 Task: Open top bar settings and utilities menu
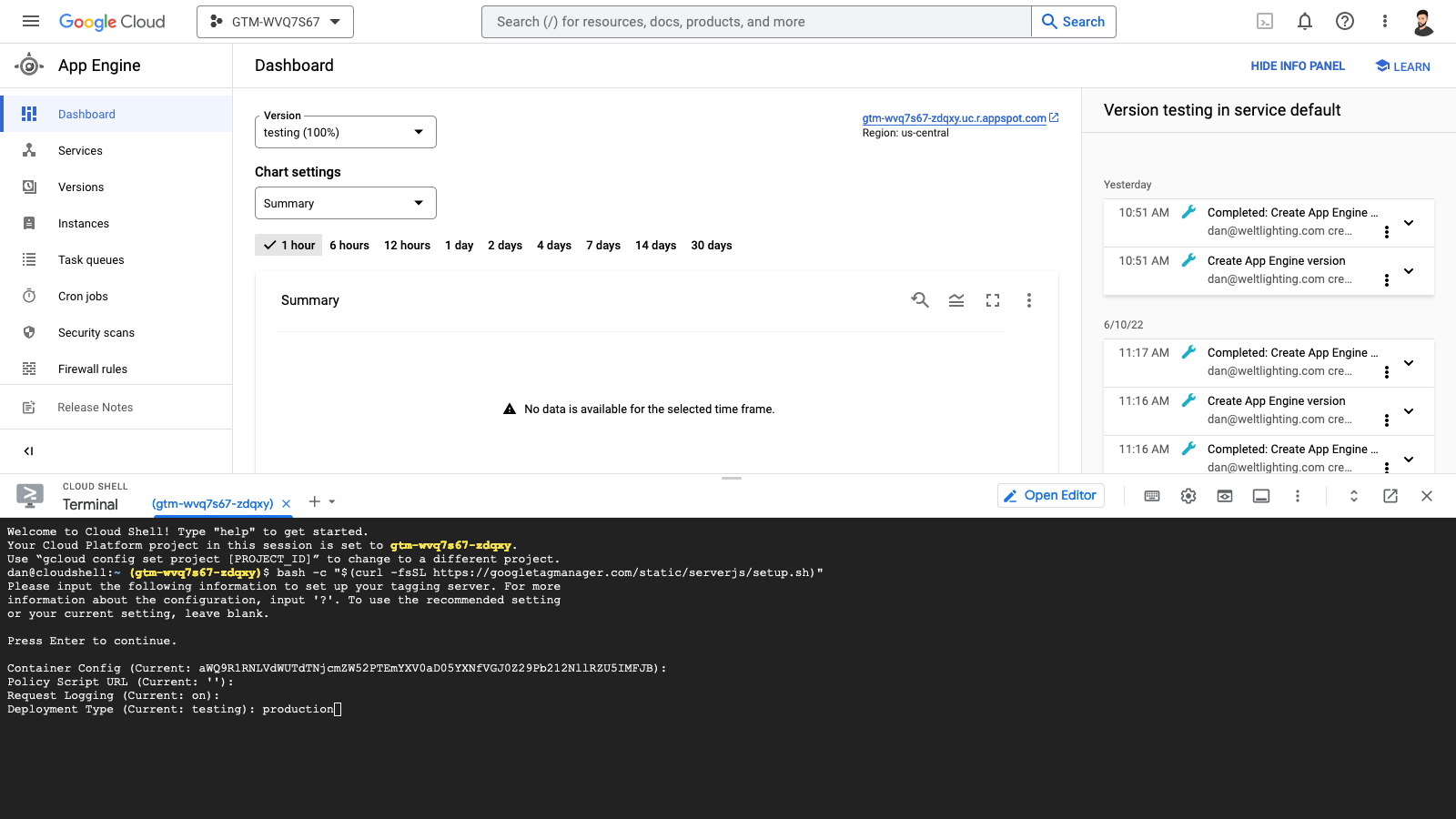1385,21
